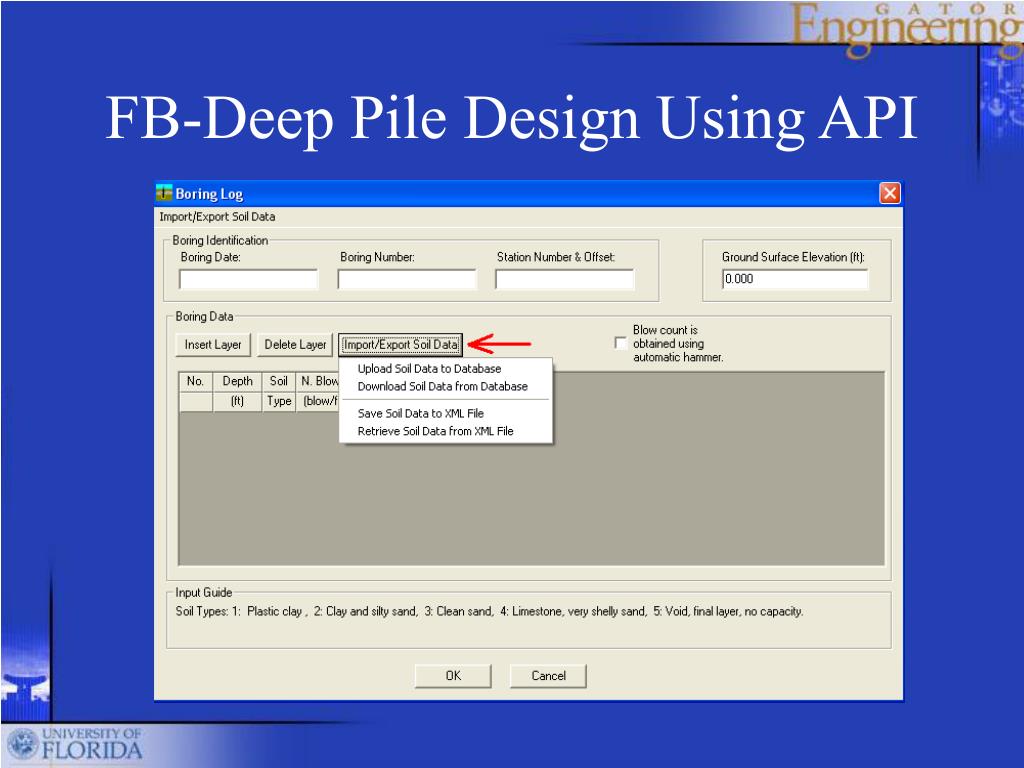Click the Boring Number text box
1024x768 pixels.
pyautogui.click(x=407, y=280)
